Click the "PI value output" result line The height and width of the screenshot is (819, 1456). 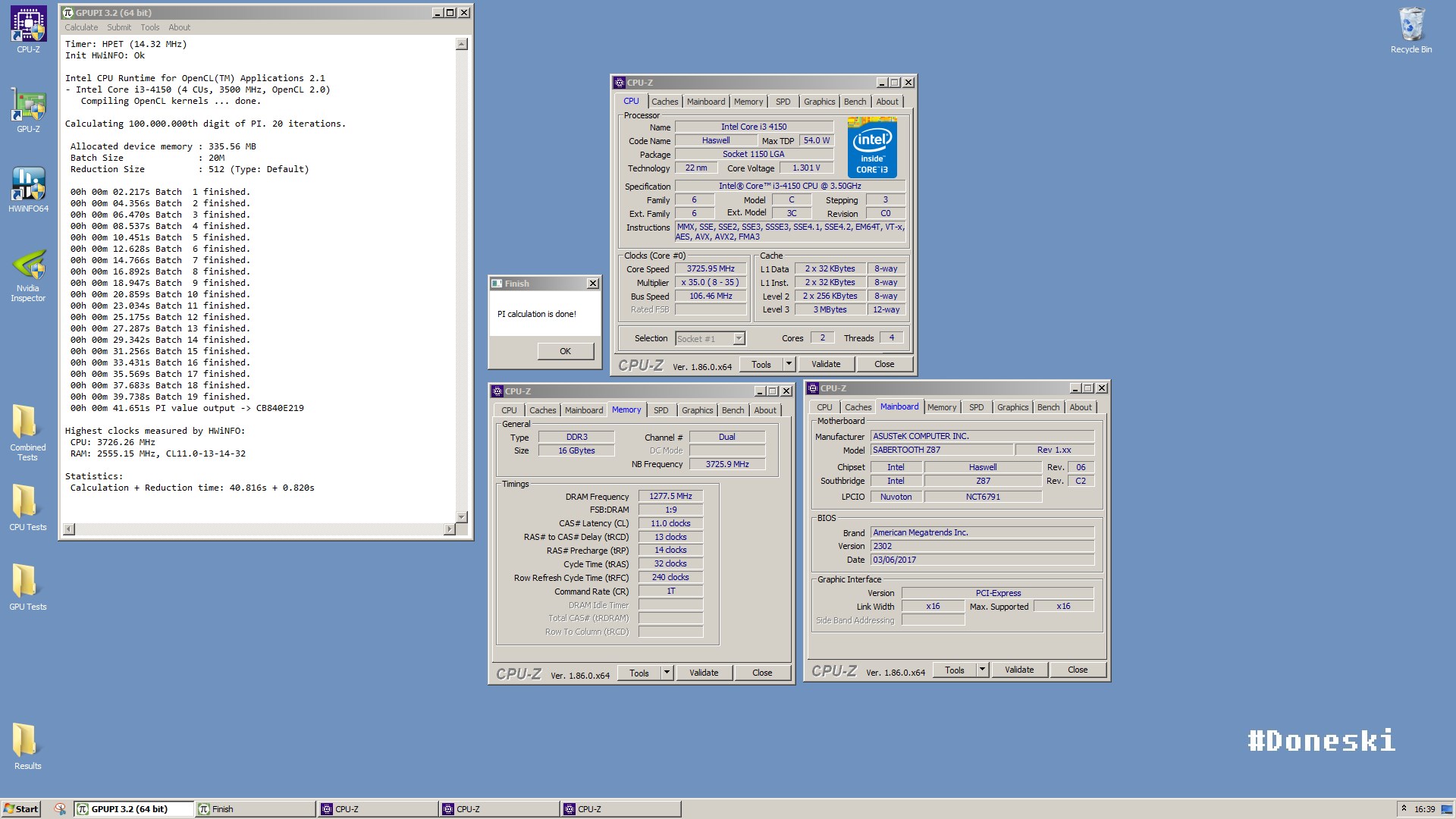click(187, 408)
